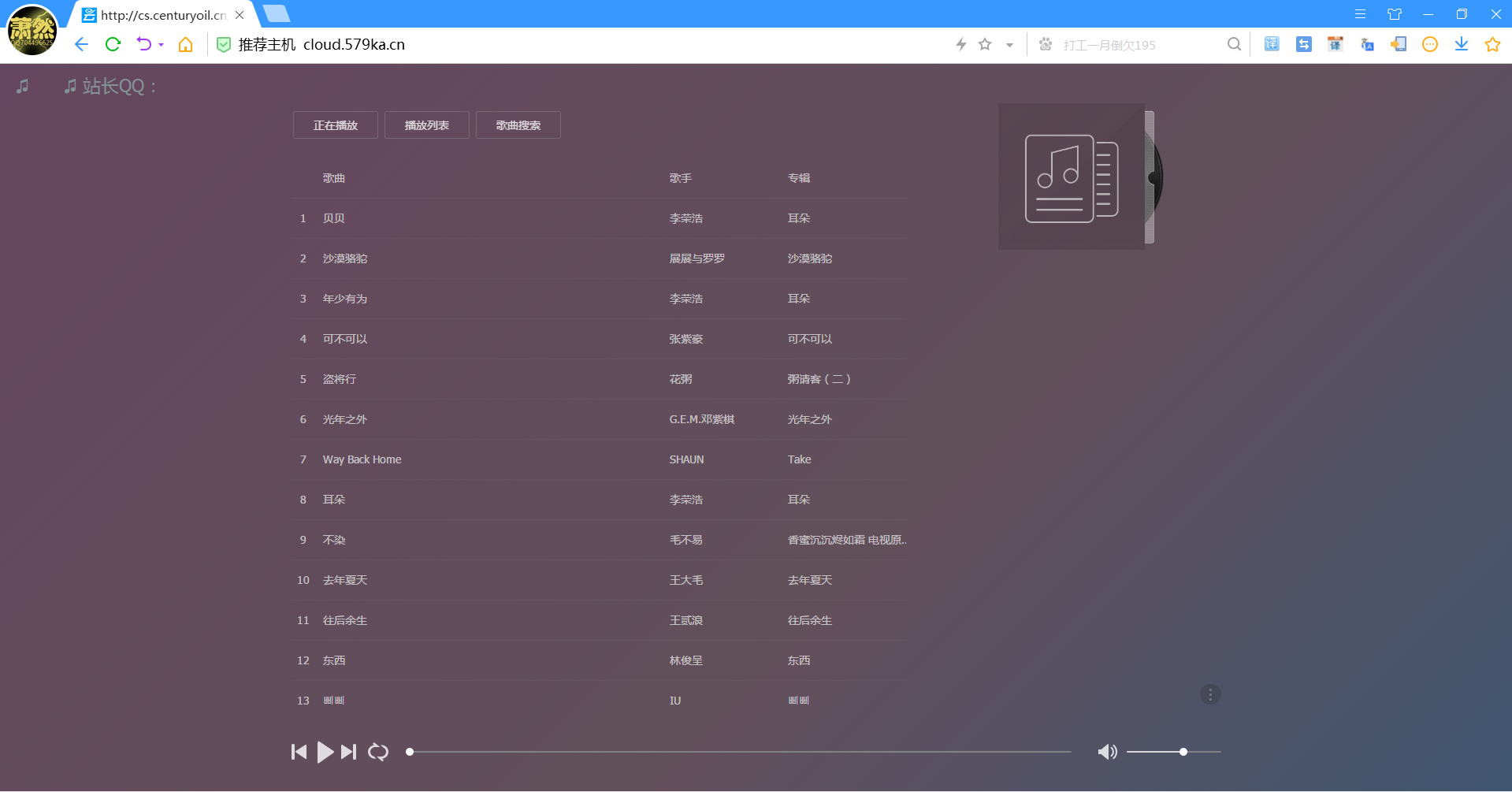
Task: Click the music note icon in the header
Action: [22, 85]
